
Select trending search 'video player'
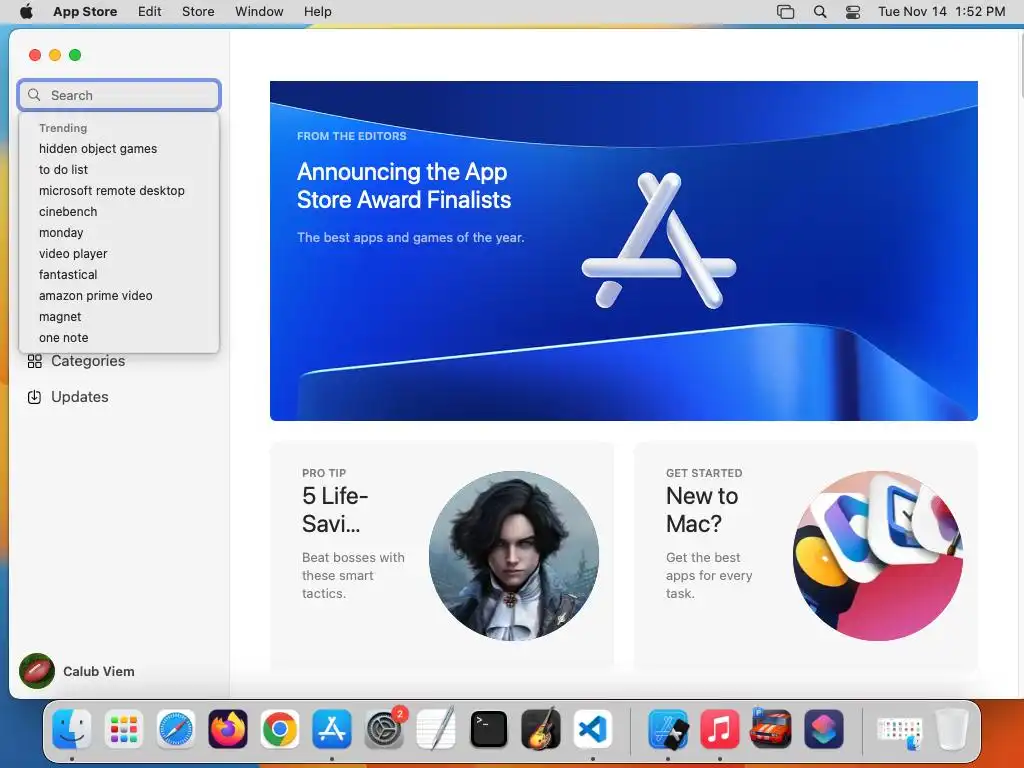tap(119, 253)
